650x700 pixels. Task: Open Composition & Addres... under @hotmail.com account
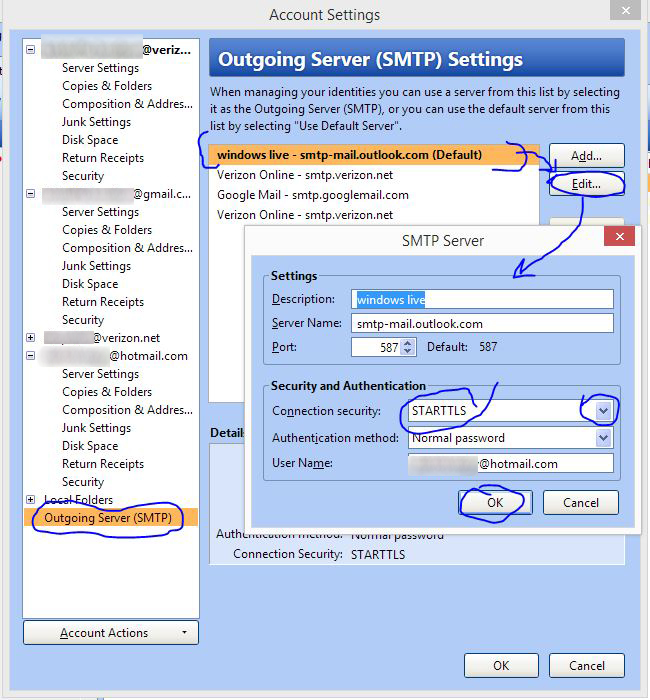127,410
